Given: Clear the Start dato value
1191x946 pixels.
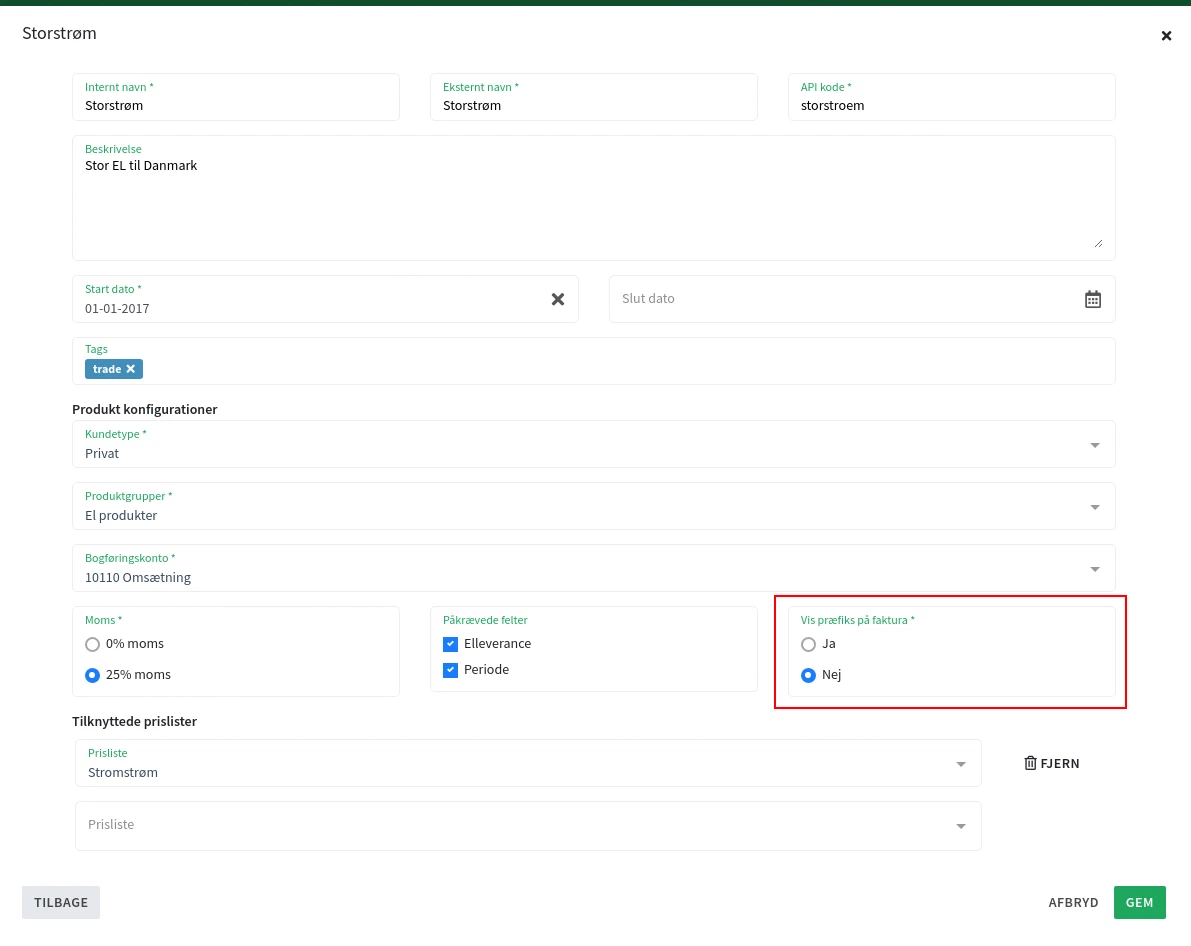Looking at the screenshot, I should (558, 299).
